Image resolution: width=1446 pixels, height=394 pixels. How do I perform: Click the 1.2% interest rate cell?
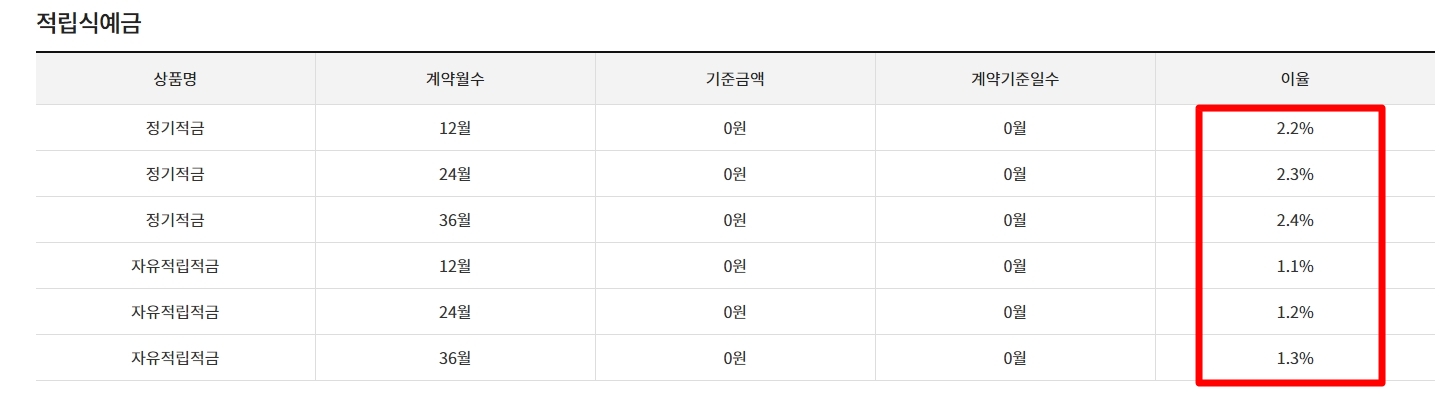(1295, 312)
